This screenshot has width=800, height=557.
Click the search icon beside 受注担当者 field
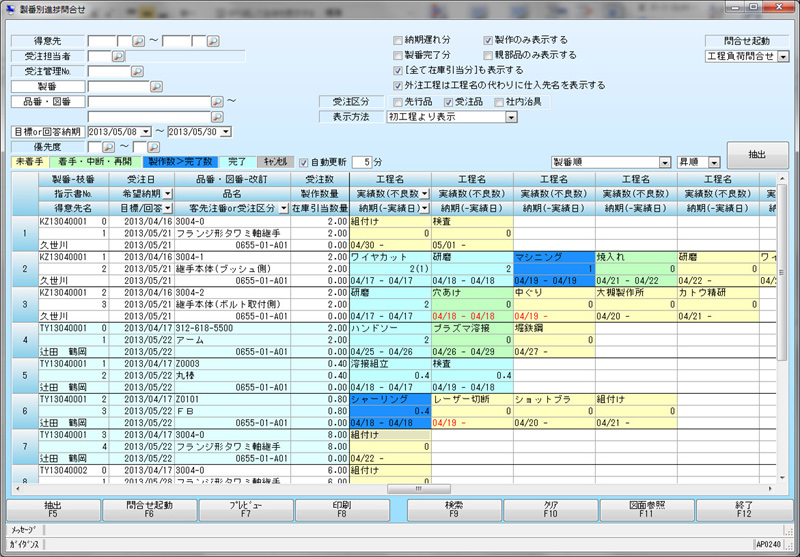click(x=117, y=57)
